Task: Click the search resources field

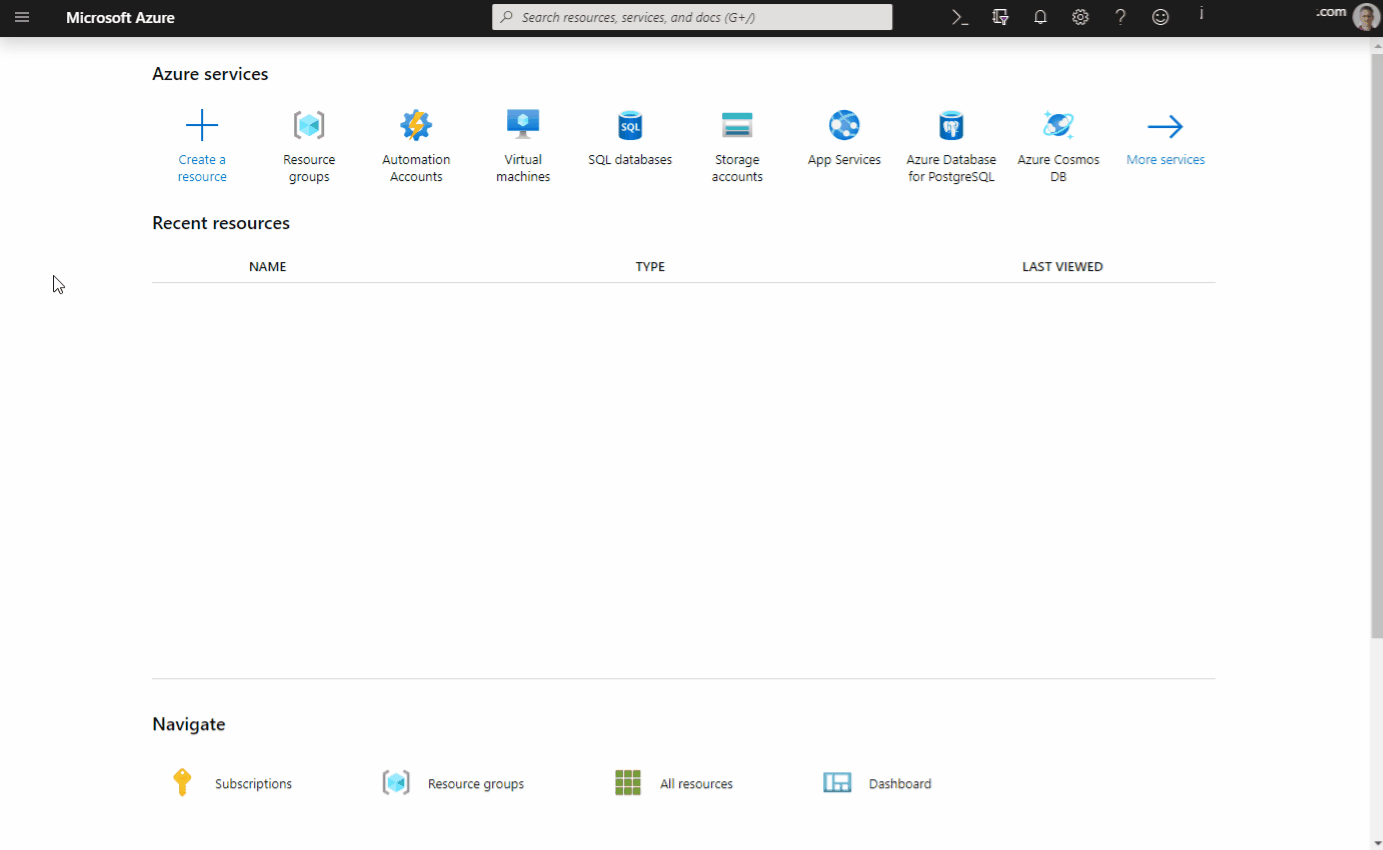Action: (x=691, y=17)
